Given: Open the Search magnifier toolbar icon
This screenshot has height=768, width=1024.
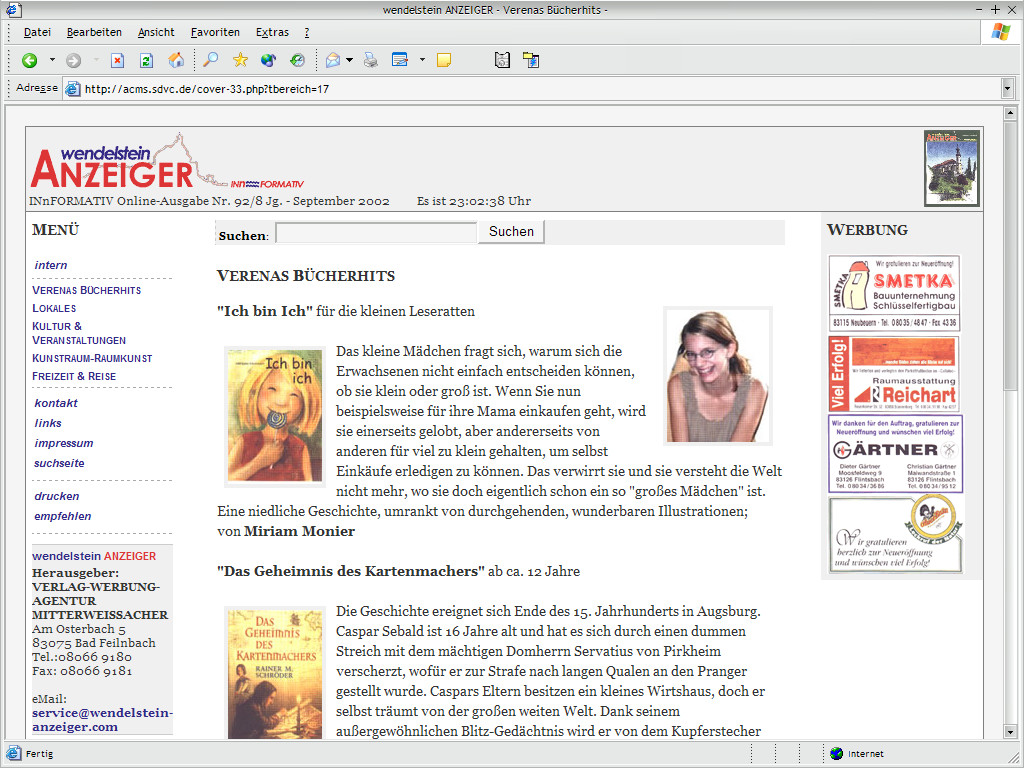Looking at the screenshot, I should pos(210,60).
